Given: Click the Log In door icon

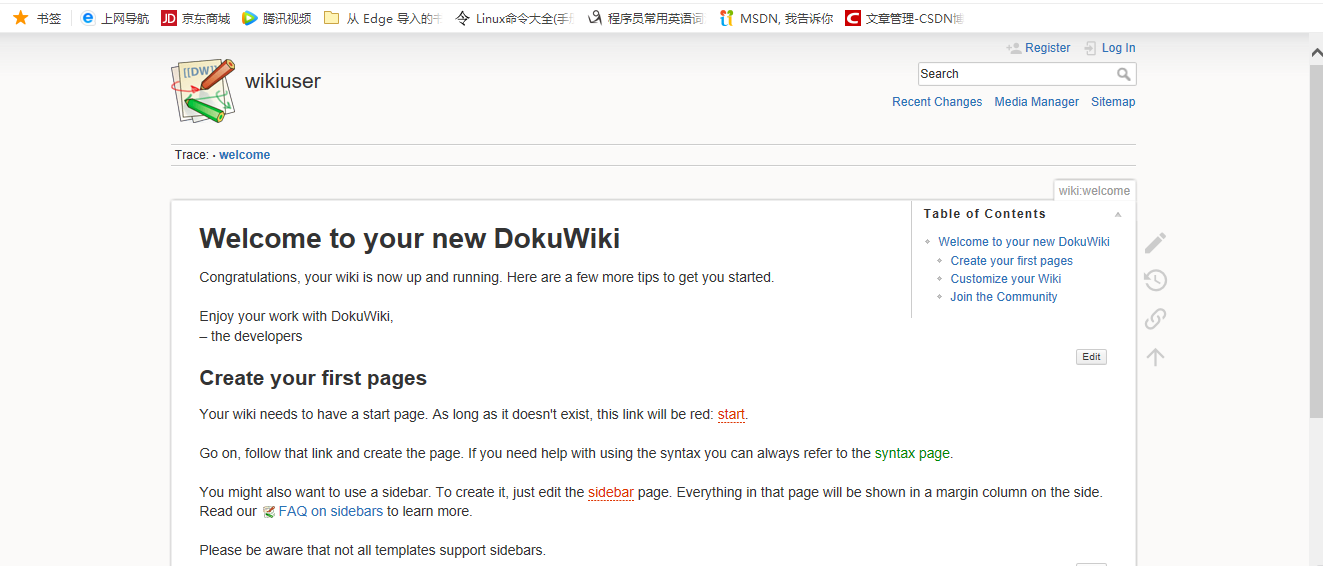Looking at the screenshot, I should pos(1091,48).
